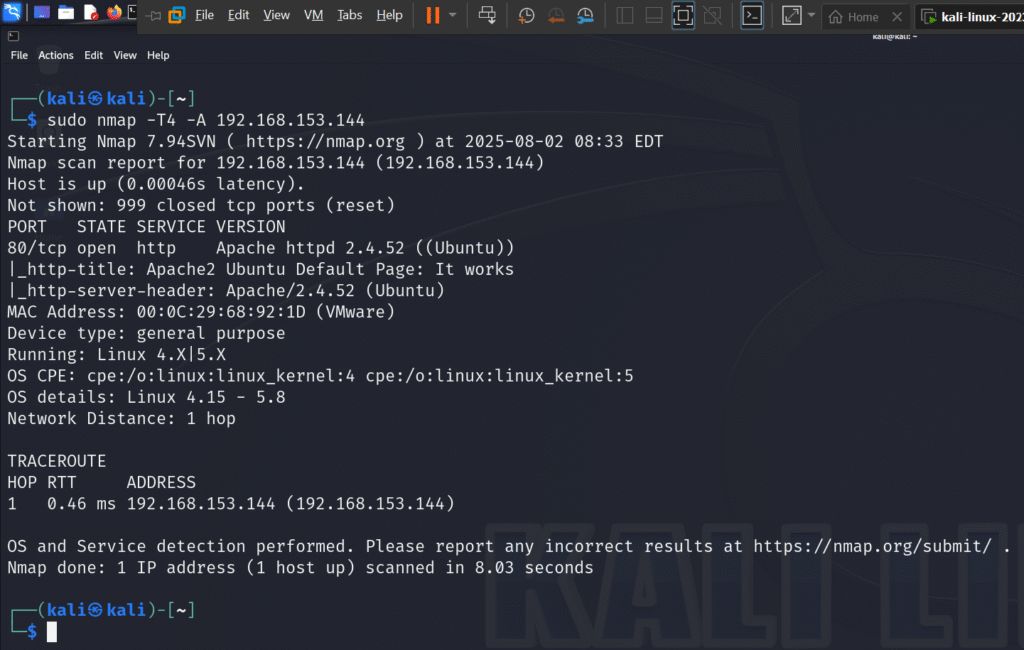Screen dimensions: 1024x650
Task: Click the http-title output line
Action: click(261, 270)
